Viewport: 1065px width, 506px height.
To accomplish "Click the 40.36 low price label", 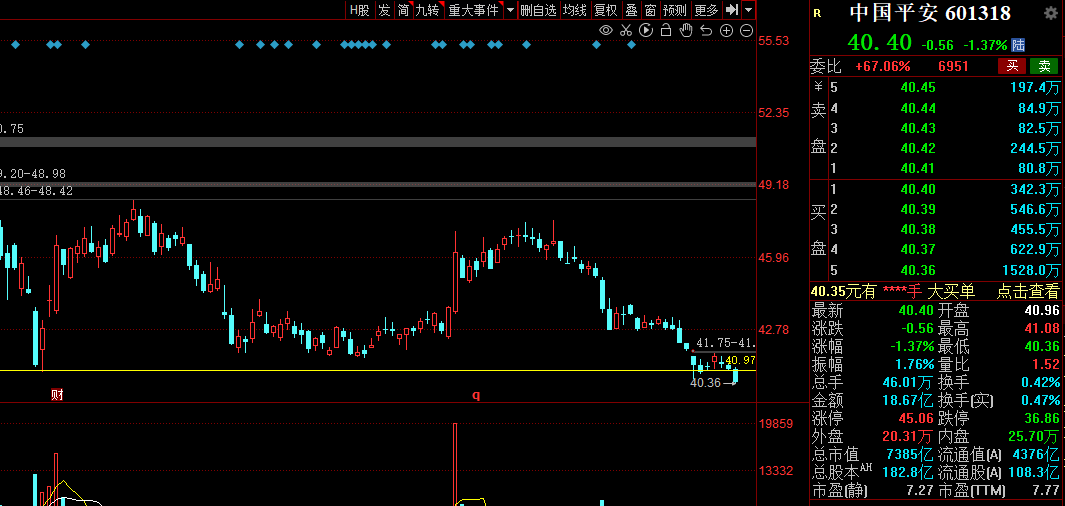I will click(x=705, y=382).
